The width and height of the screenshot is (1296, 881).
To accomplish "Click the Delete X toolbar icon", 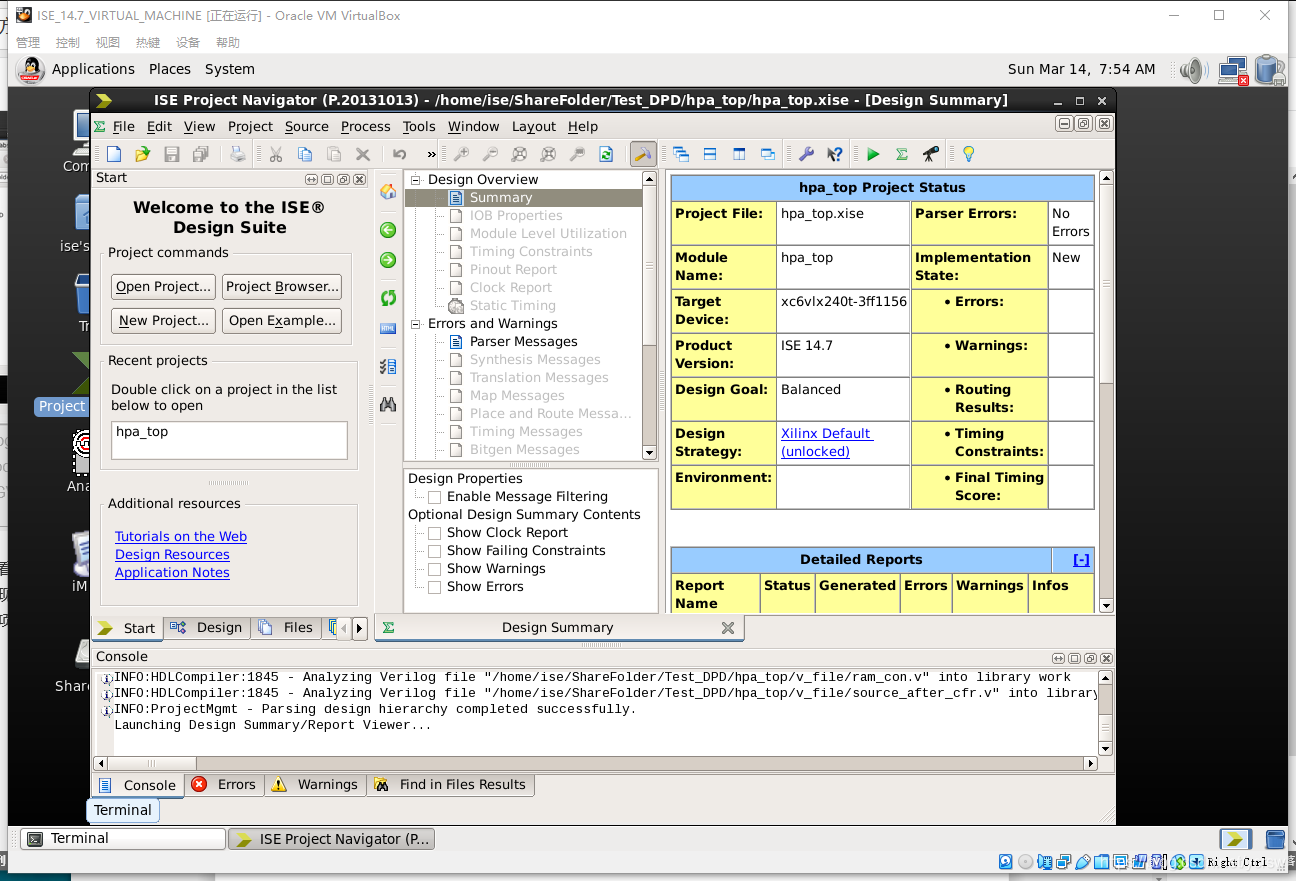I will click(363, 154).
